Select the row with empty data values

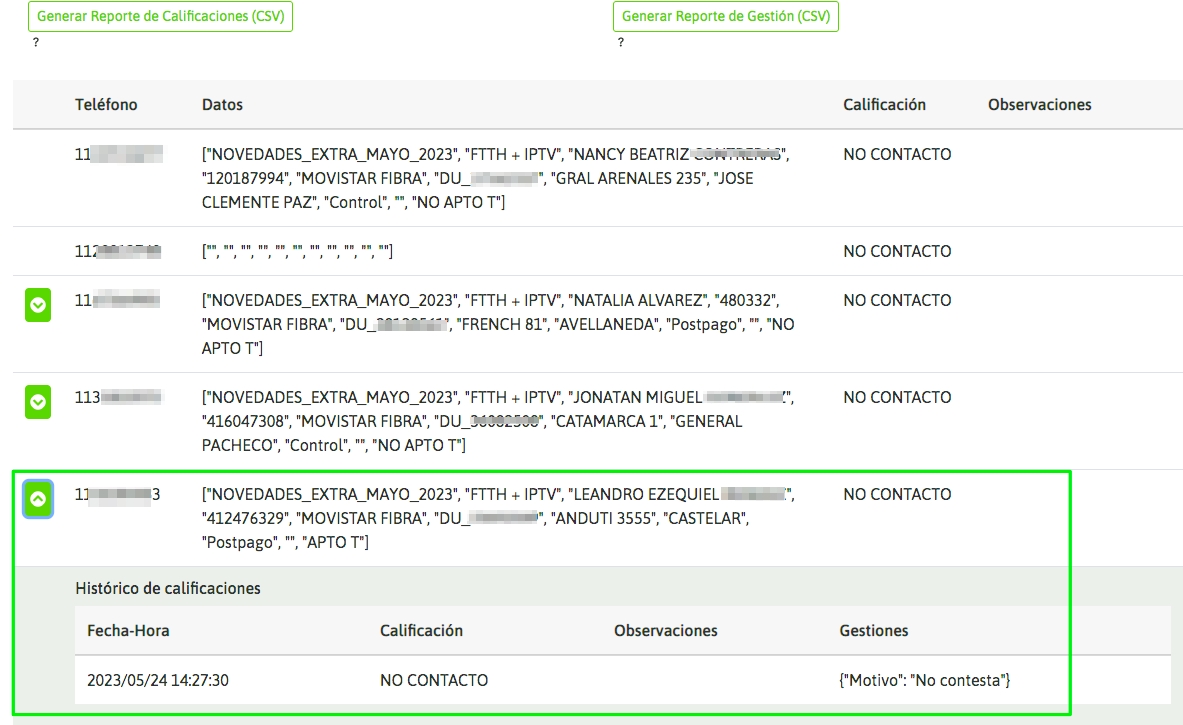tap(297, 252)
